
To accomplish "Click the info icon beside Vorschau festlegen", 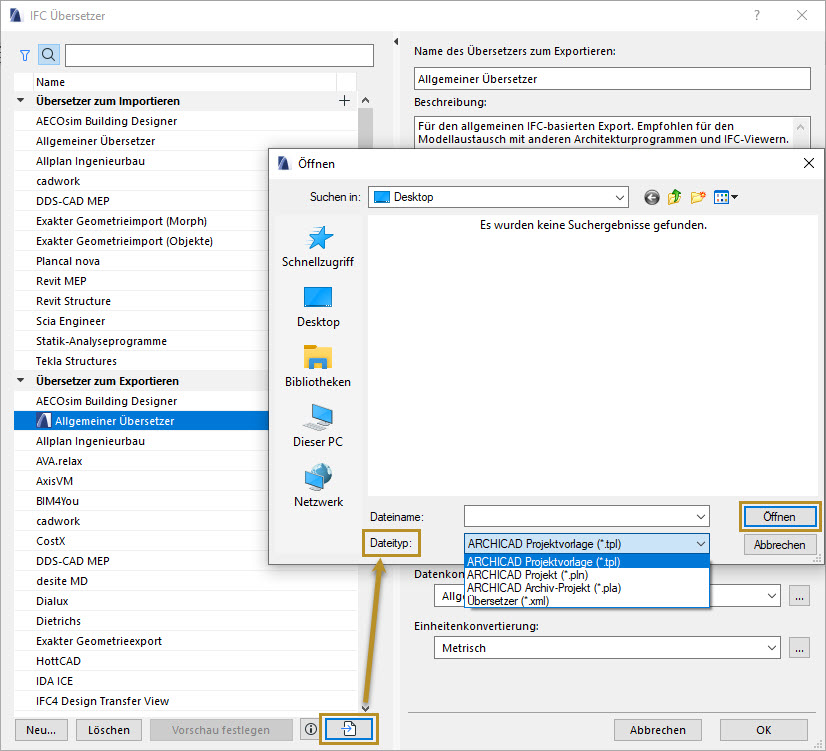I will tap(311, 729).
